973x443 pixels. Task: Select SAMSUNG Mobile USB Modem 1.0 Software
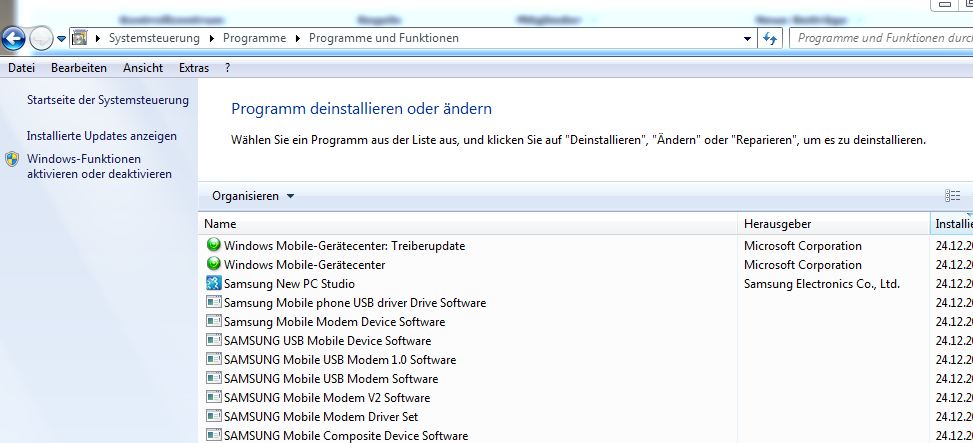tap(340, 360)
